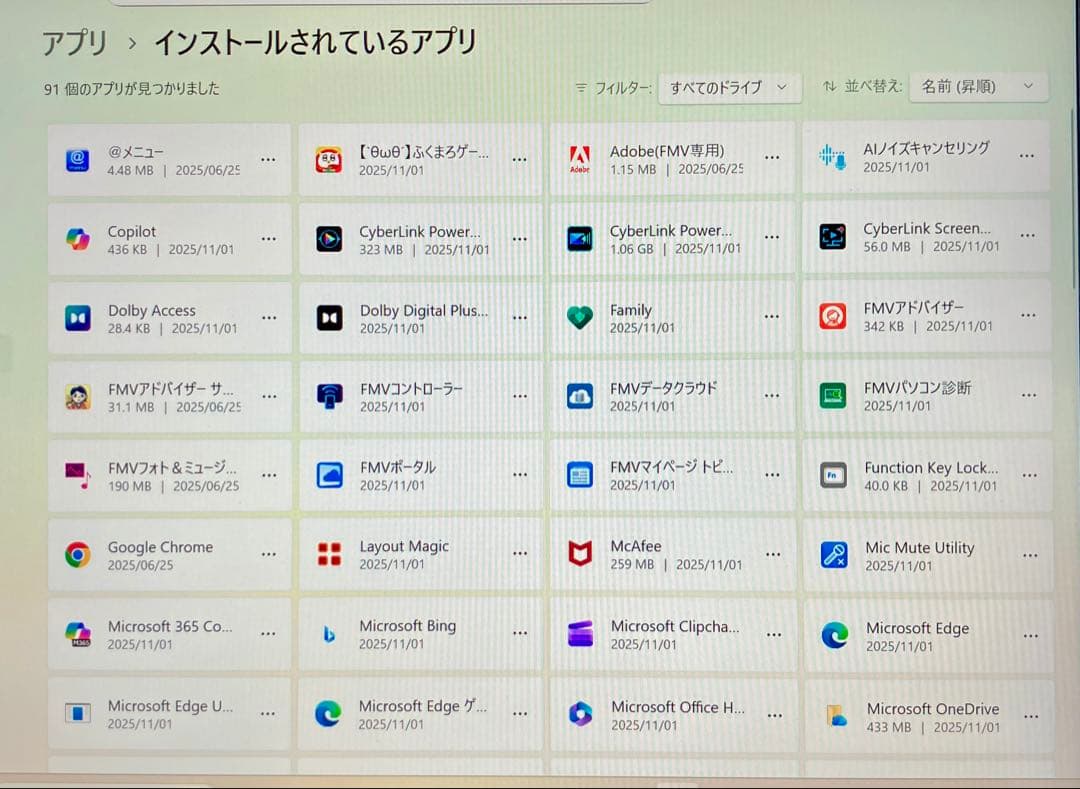Image resolution: width=1080 pixels, height=789 pixels.
Task: Click the CyberLink PowerDirector icon
Action: point(581,237)
